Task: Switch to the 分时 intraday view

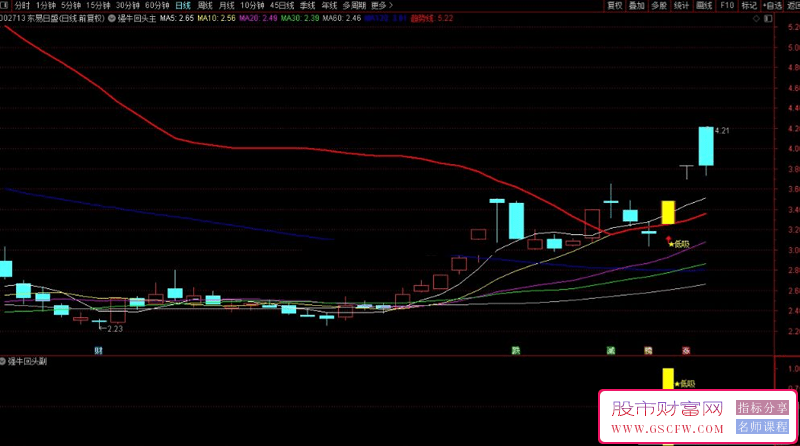Action: tap(22, 5)
